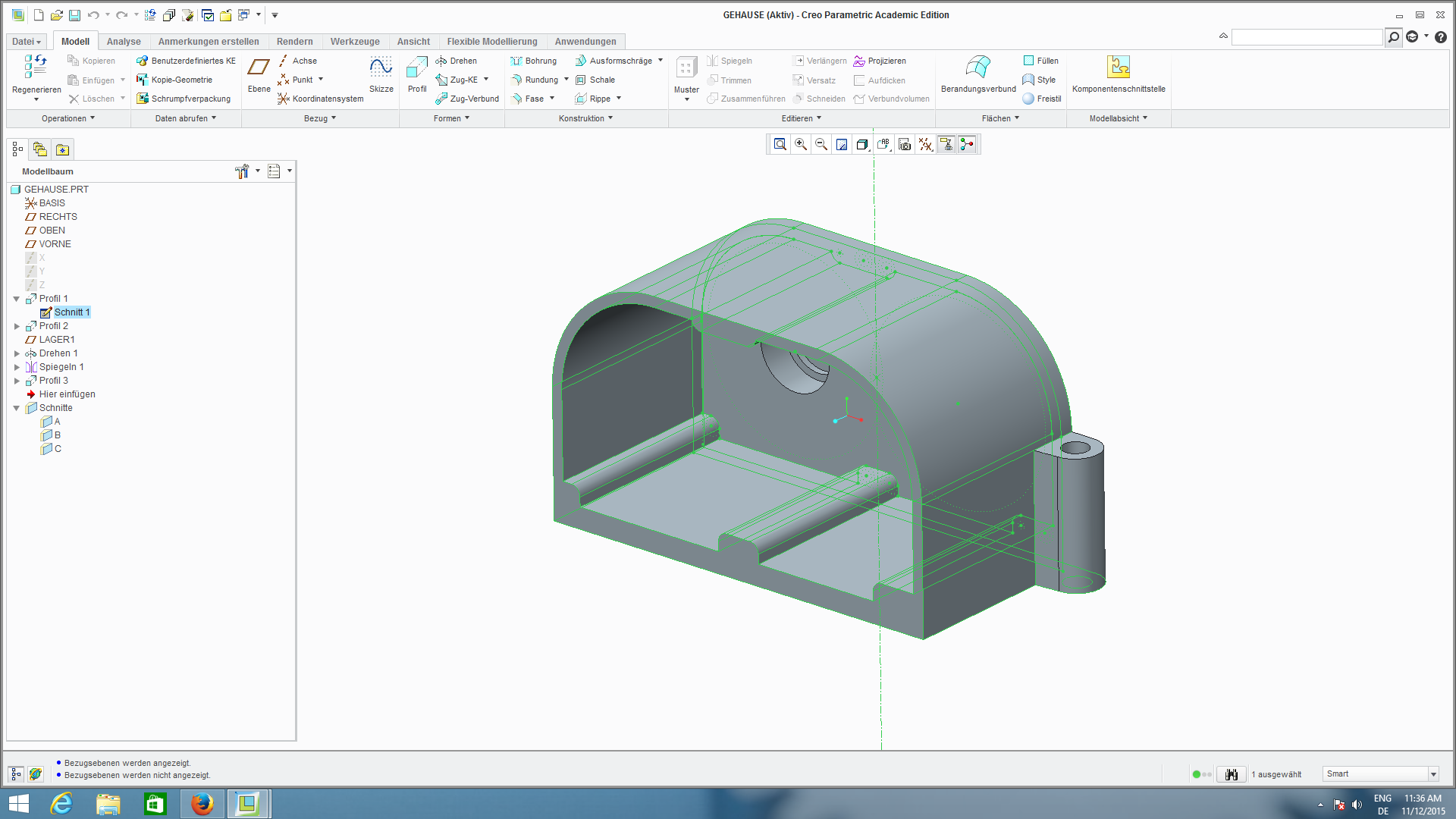Click the Projizieren tool
This screenshot has height=819, width=1456.
[880, 61]
